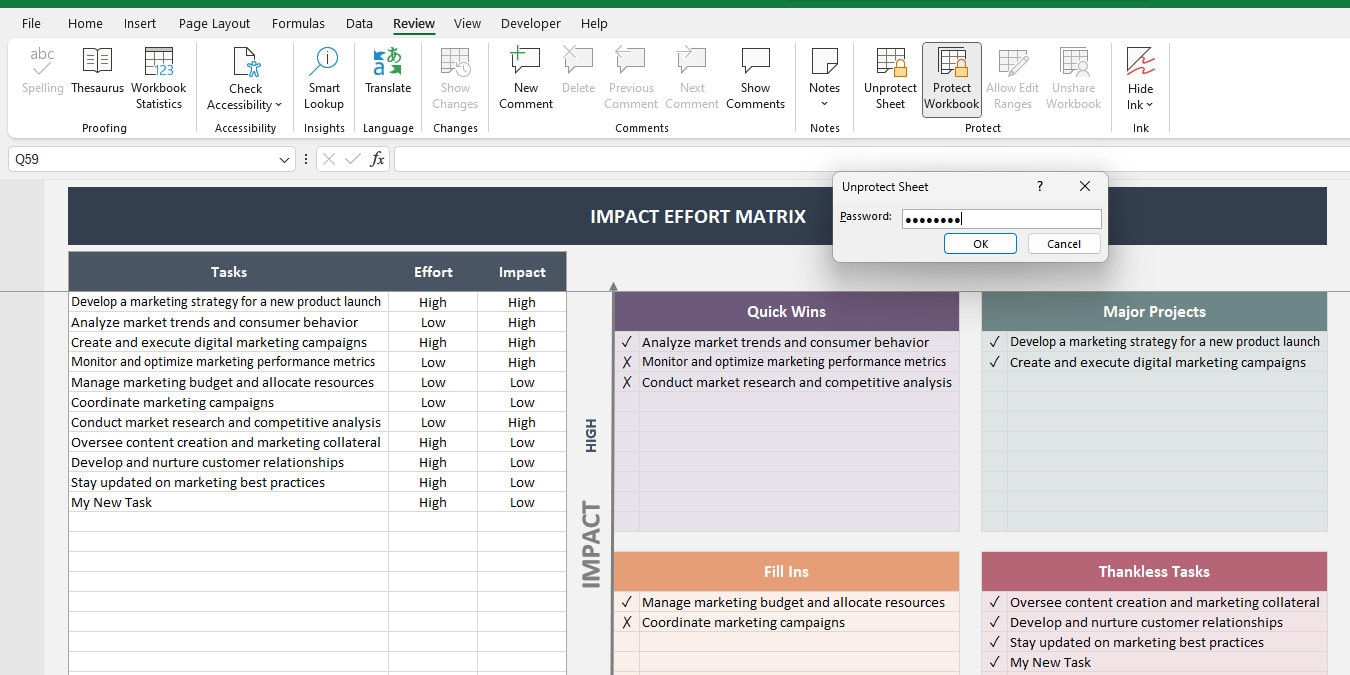Toggle Protect Workbook off
This screenshot has height=675, width=1350.
pyautogui.click(x=951, y=75)
